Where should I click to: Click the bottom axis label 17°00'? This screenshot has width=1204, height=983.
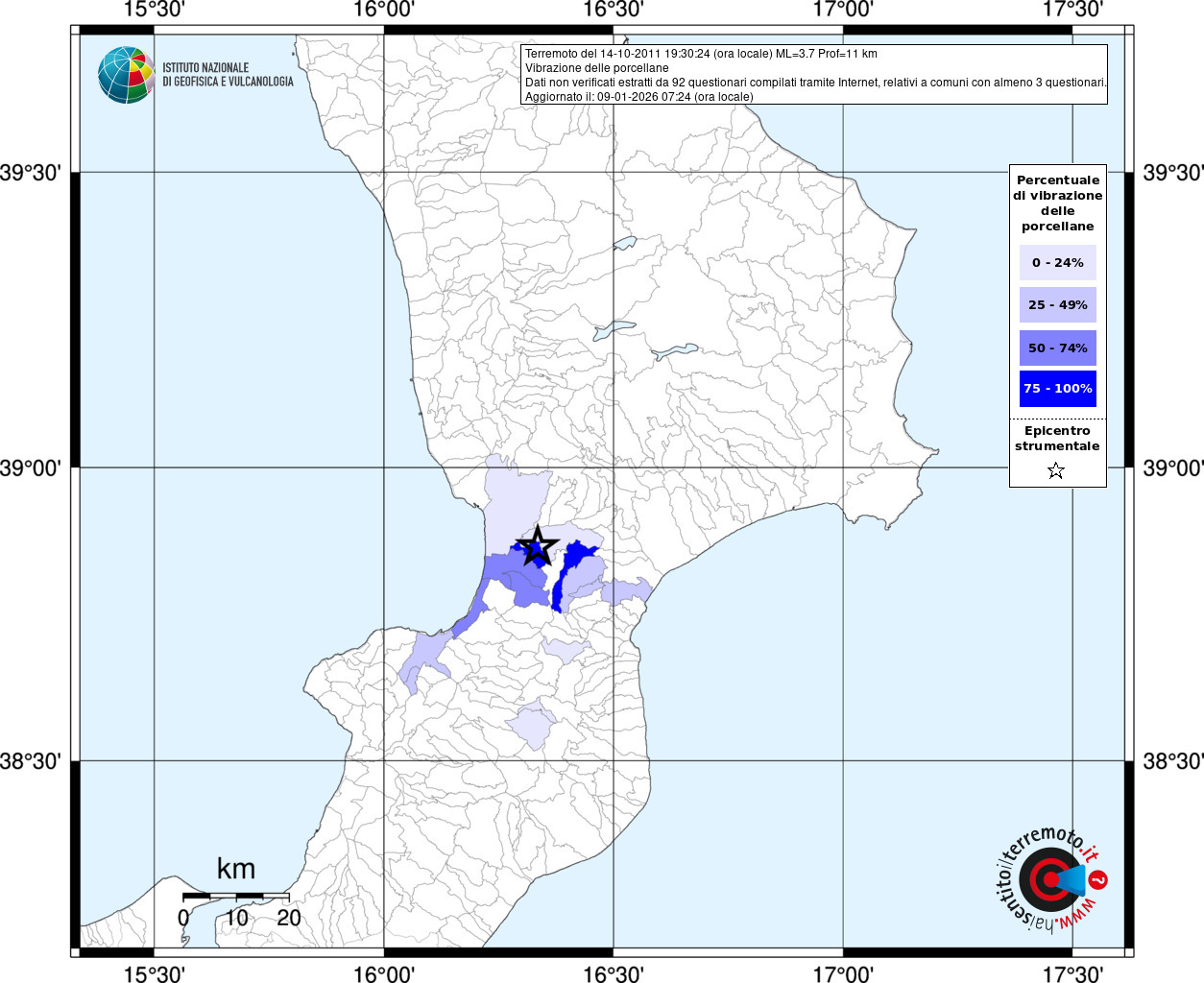[x=843, y=974]
